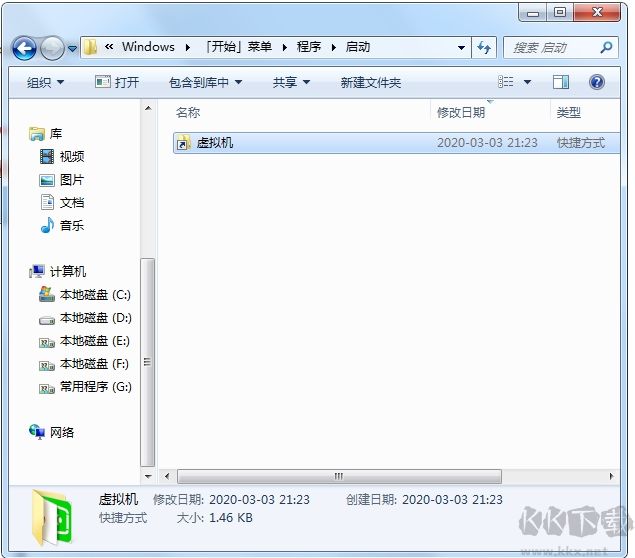
Task: Select 计算机 in navigation pane
Action: [x=68, y=271]
